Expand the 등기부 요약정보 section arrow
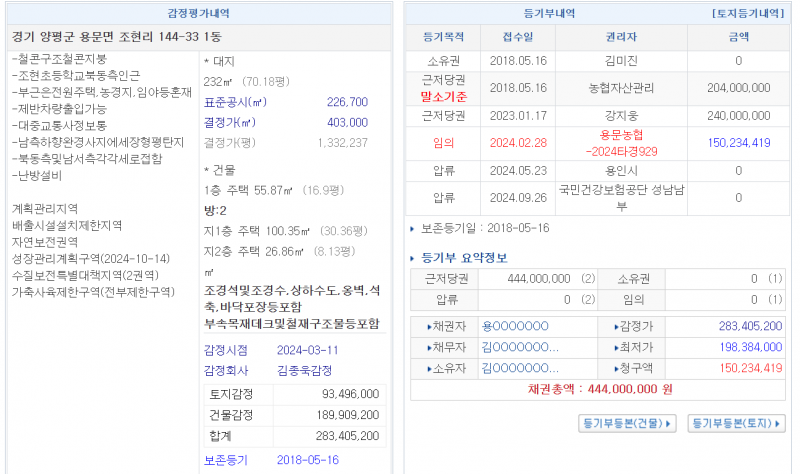Screen dimensions: 800x474 pos(416,258)
